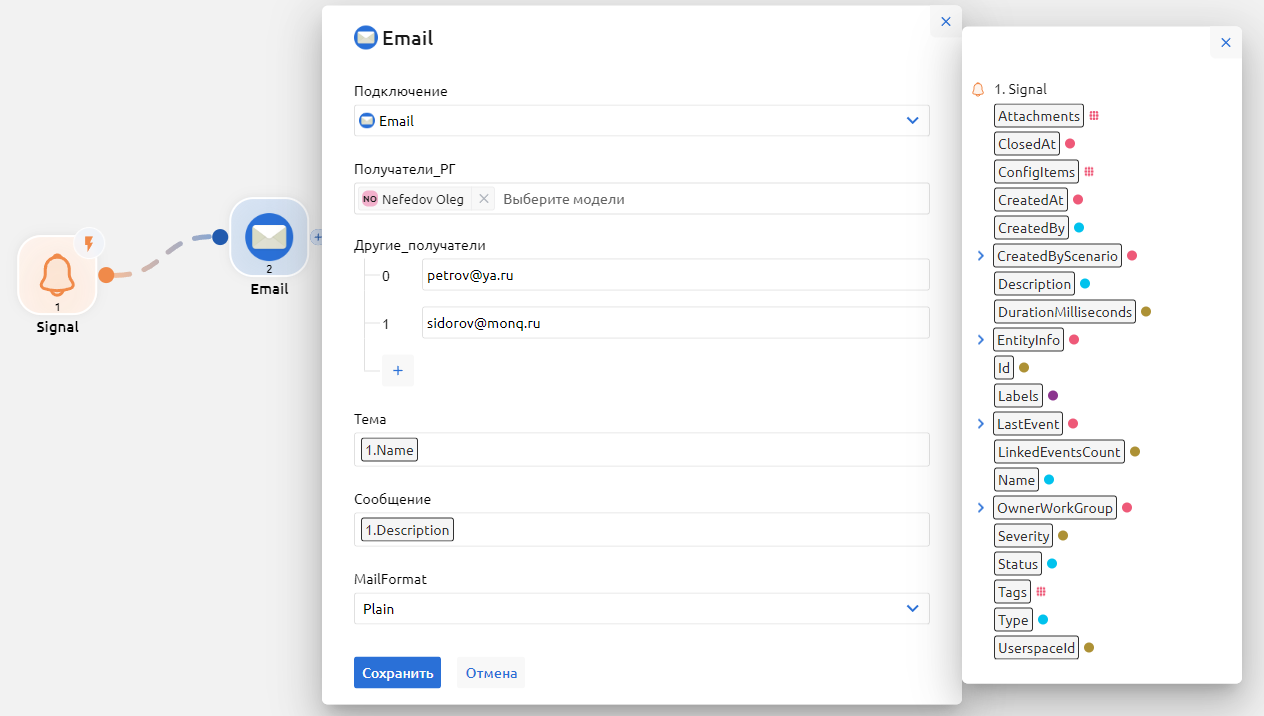Image resolution: width=1264 pixels, height=716 pixels.
Task: Click the petrov@ya.ru recipient input field
Action: (675, 274)
